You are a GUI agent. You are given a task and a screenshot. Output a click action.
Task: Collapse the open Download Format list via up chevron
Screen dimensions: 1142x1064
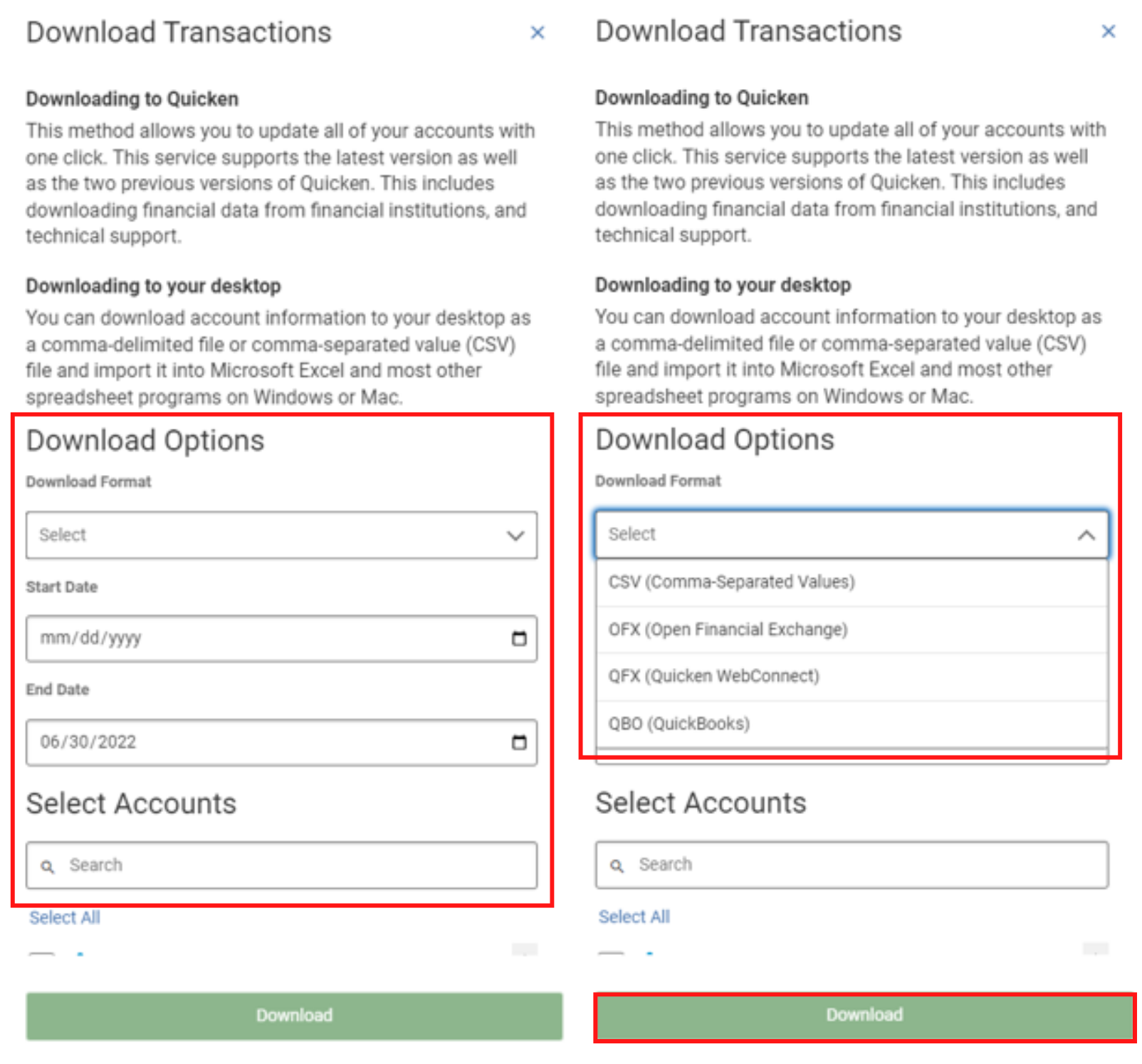pyautogui.click(x=1086, y=535)
